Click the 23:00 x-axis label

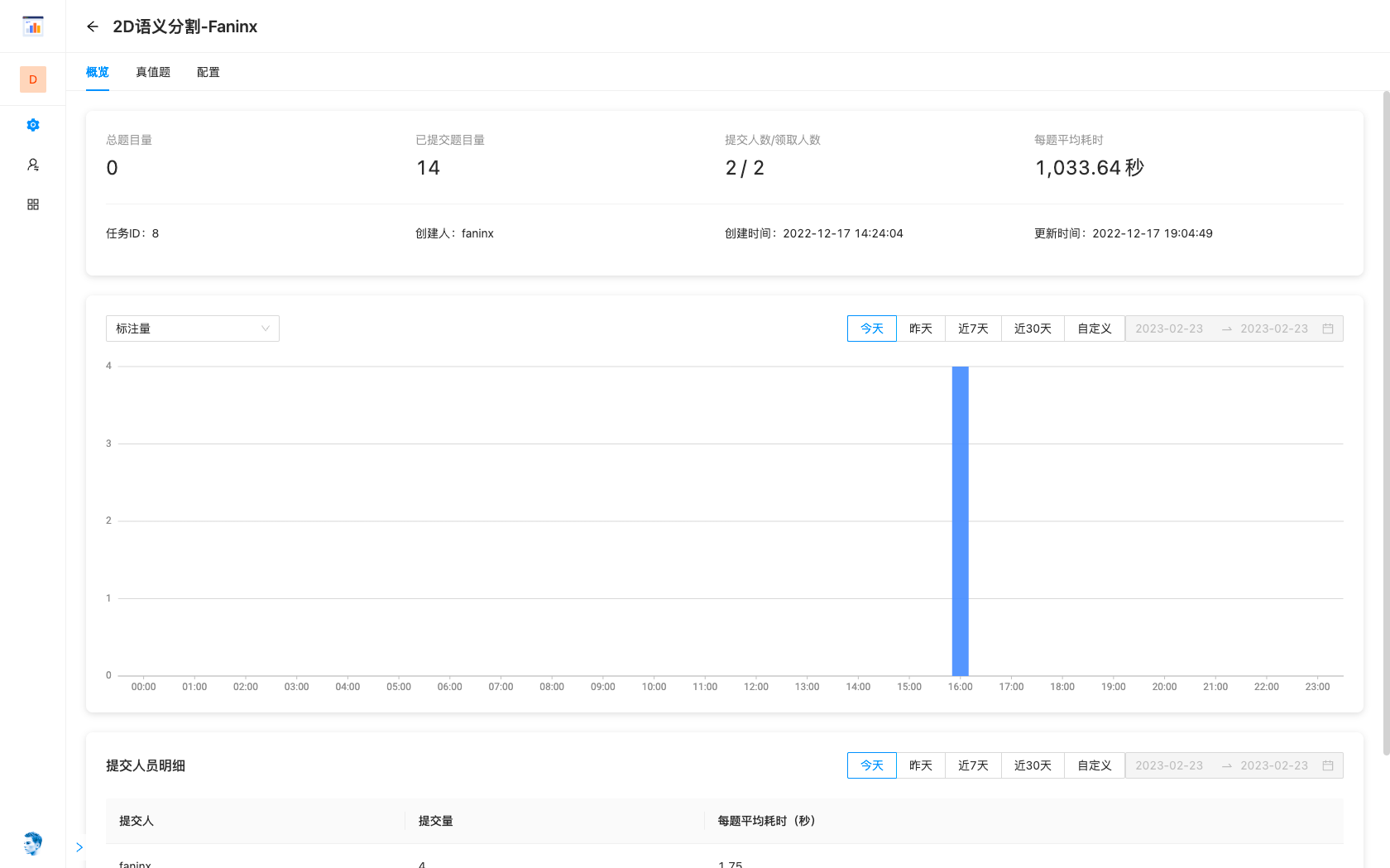[x=1317, y=687]
